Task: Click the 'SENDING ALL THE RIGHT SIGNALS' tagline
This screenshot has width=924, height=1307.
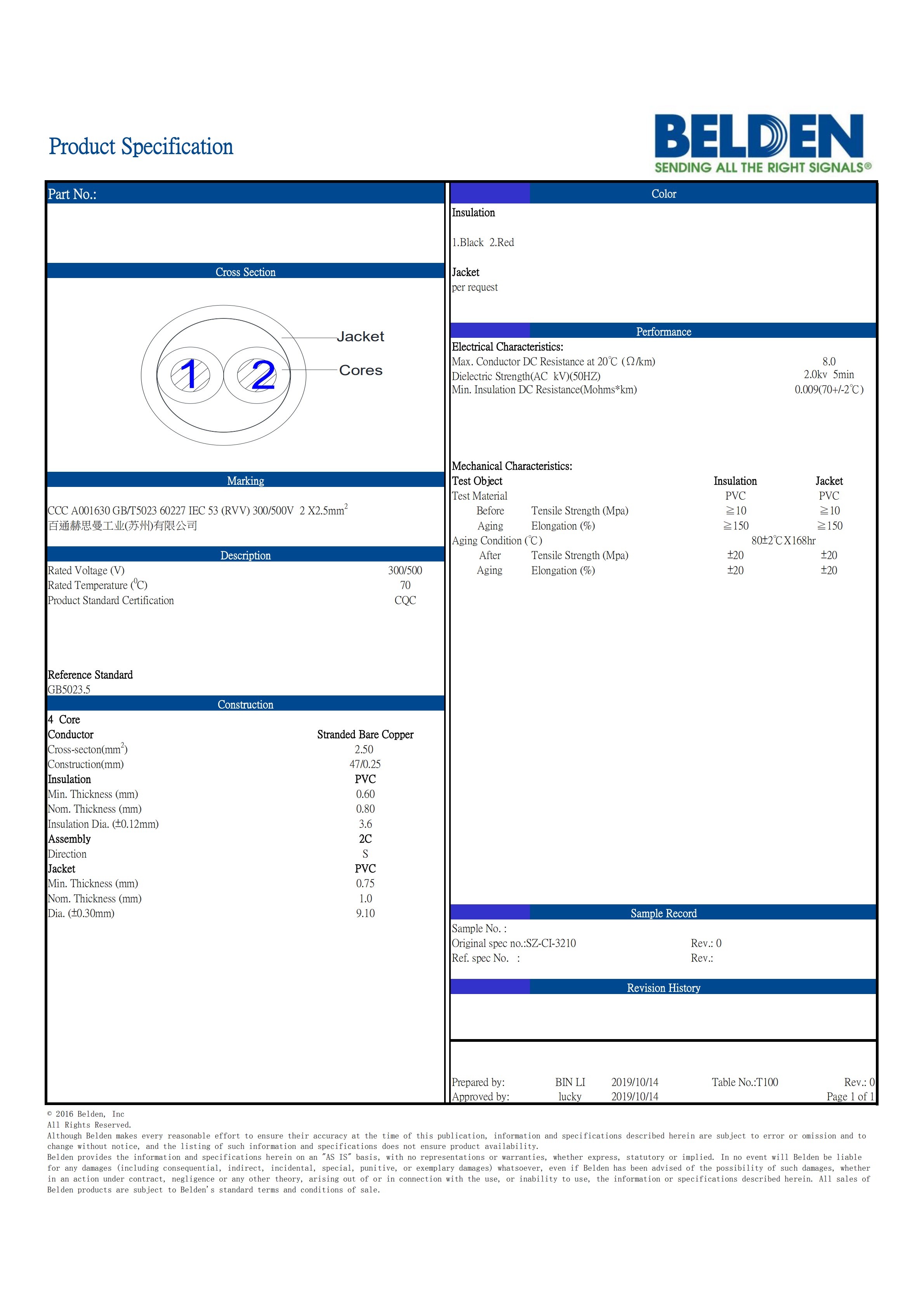Action: 762,167
